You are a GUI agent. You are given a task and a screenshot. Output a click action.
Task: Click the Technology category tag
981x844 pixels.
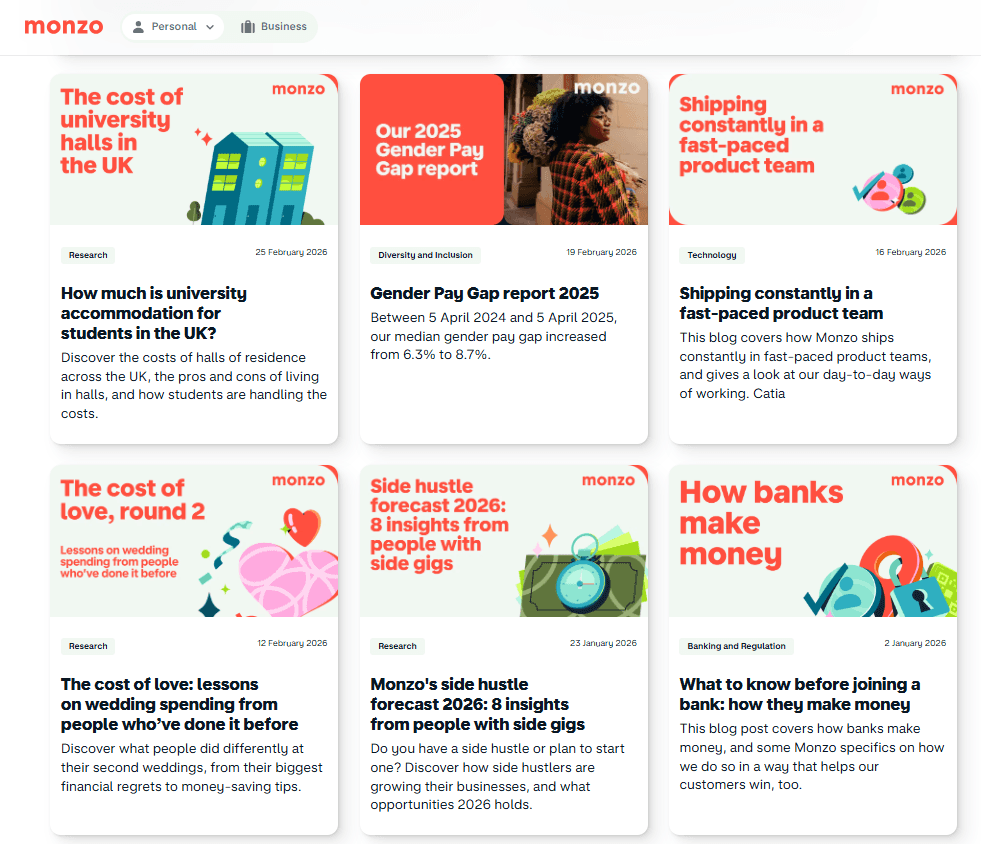[x=712, y=255]
